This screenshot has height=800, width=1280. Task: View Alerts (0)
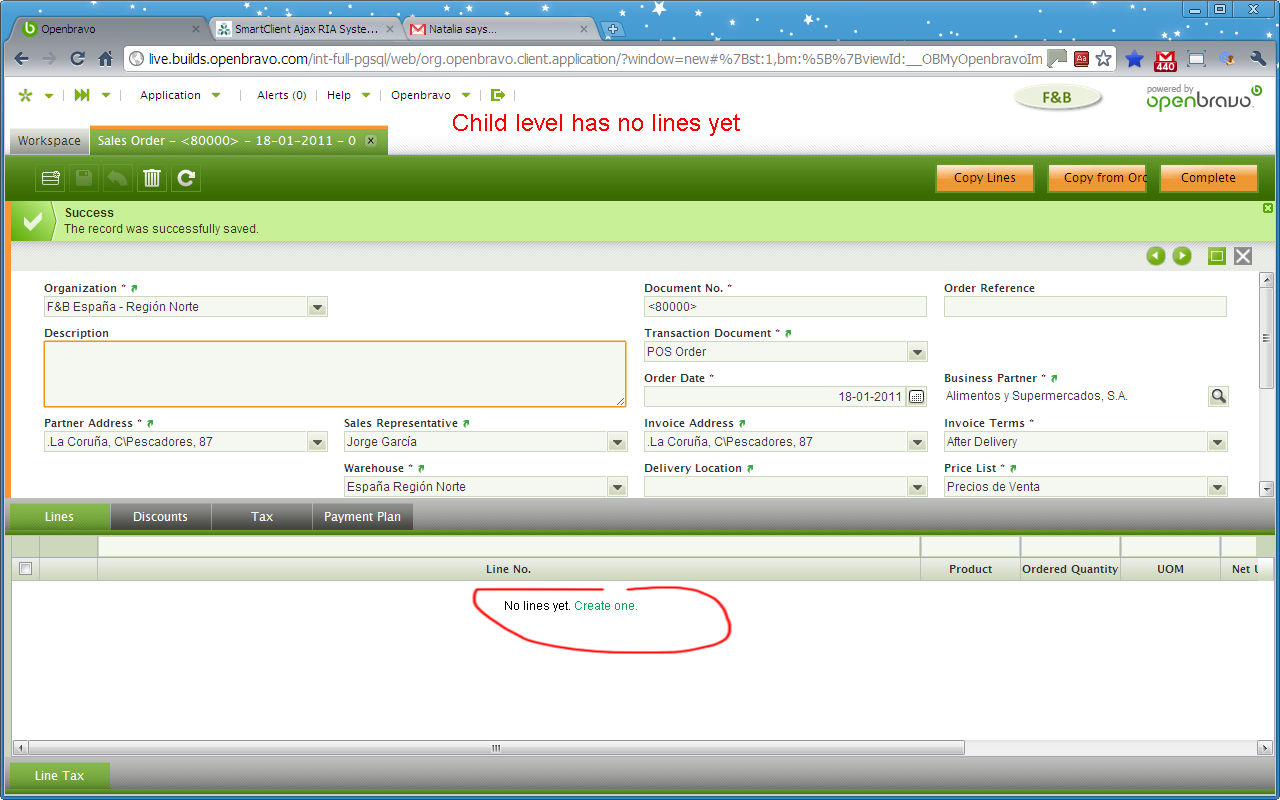281,95
